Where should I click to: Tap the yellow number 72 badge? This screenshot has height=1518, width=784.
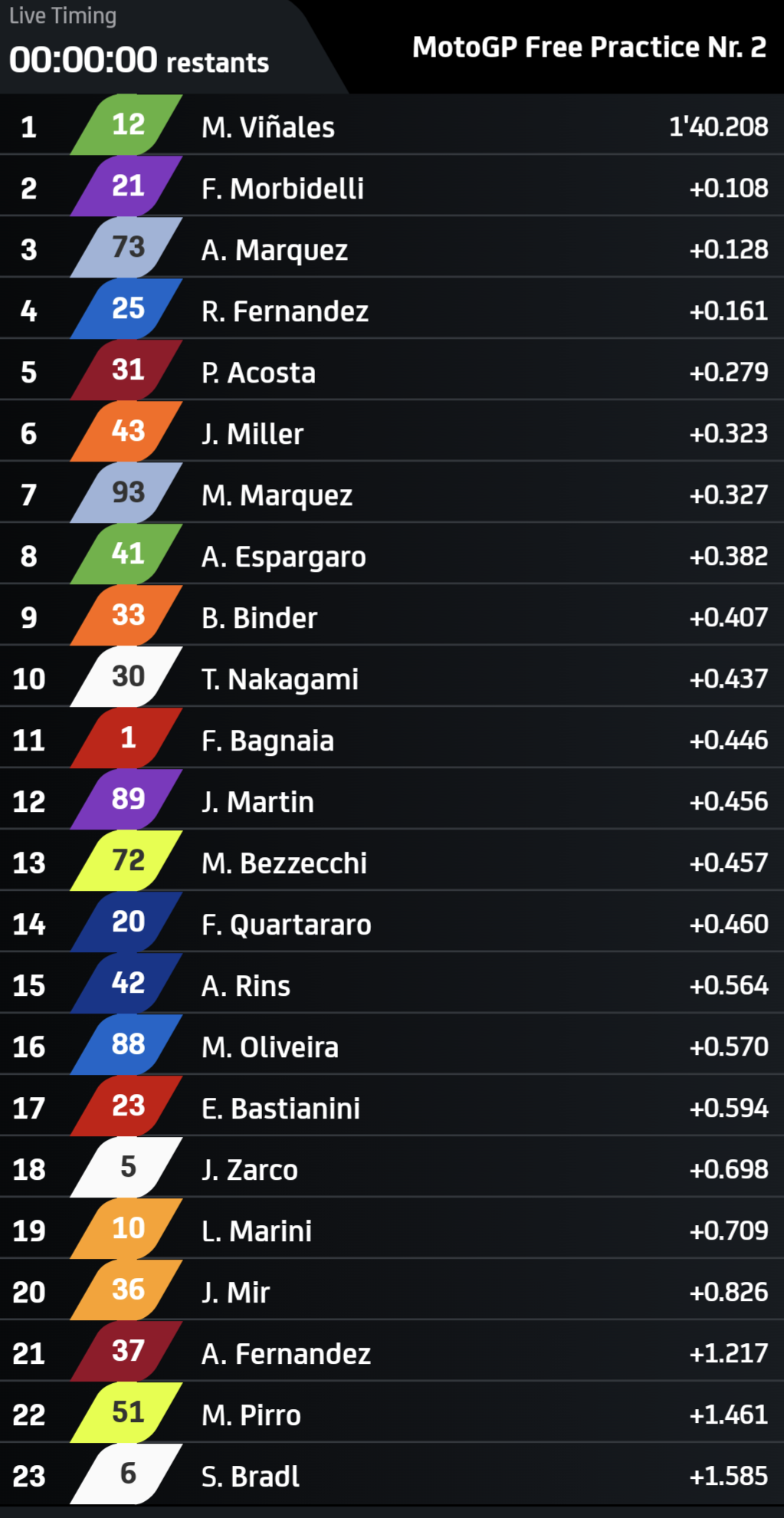126,860
